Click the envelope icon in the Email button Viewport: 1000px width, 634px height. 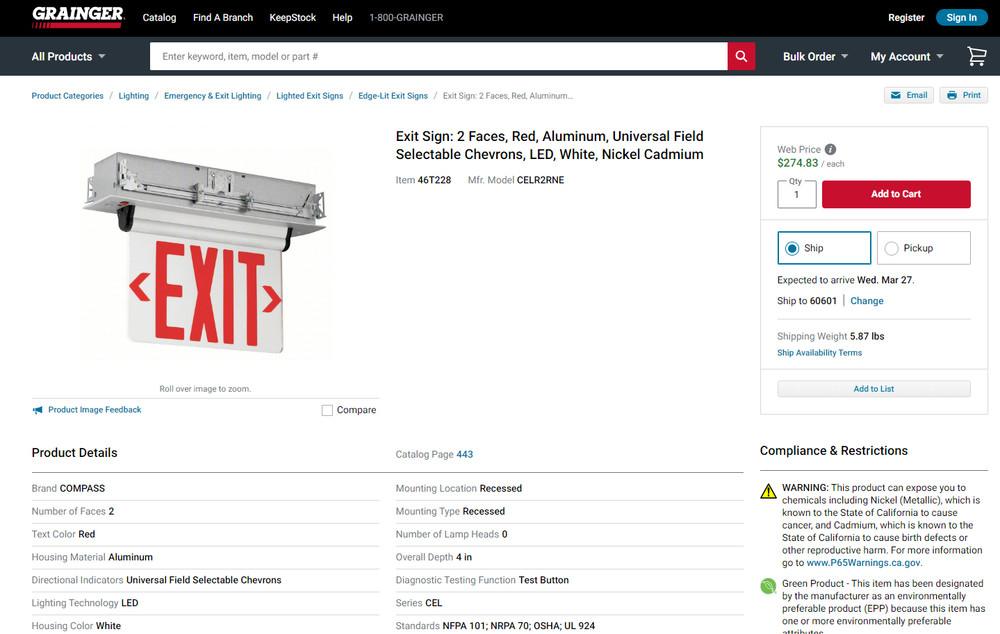895,95
